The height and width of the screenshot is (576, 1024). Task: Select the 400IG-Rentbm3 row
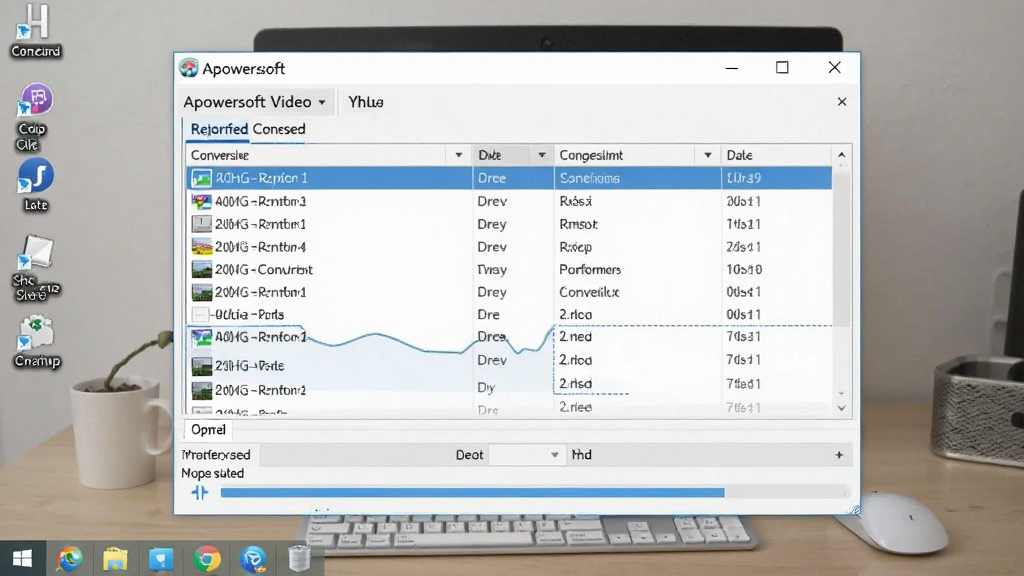[509, 201]
